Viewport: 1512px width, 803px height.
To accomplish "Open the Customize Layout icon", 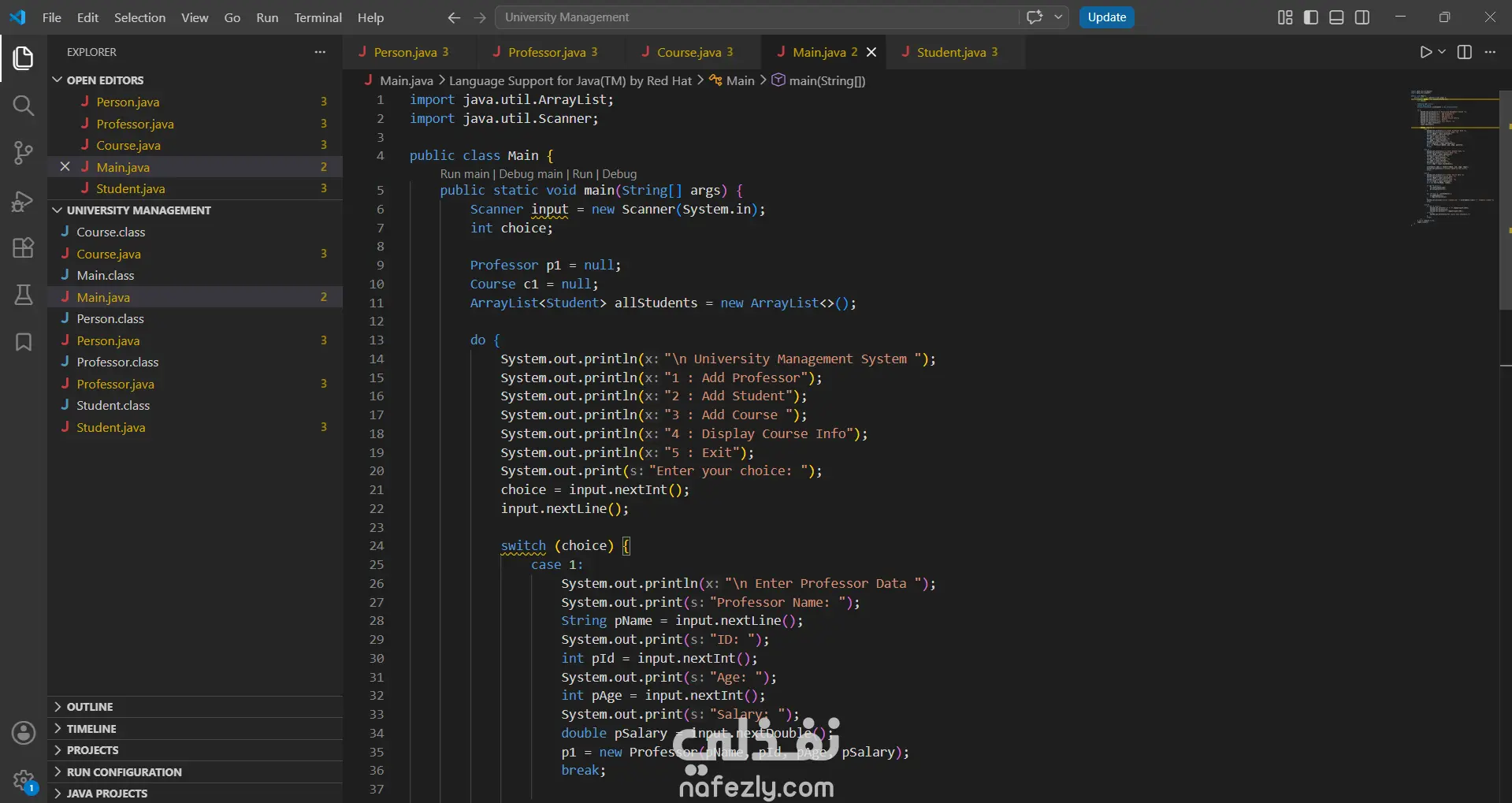I will [1285, 17].
